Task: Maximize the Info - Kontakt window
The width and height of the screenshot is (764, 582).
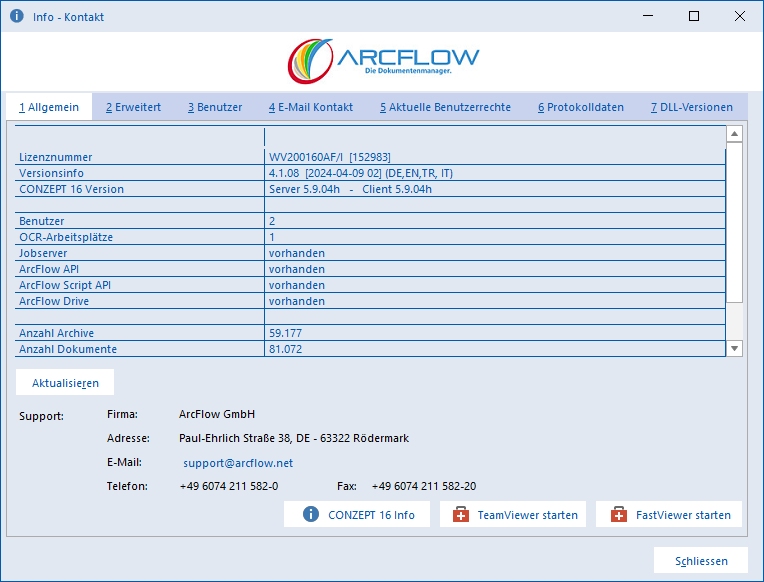Action: (694, 16)
